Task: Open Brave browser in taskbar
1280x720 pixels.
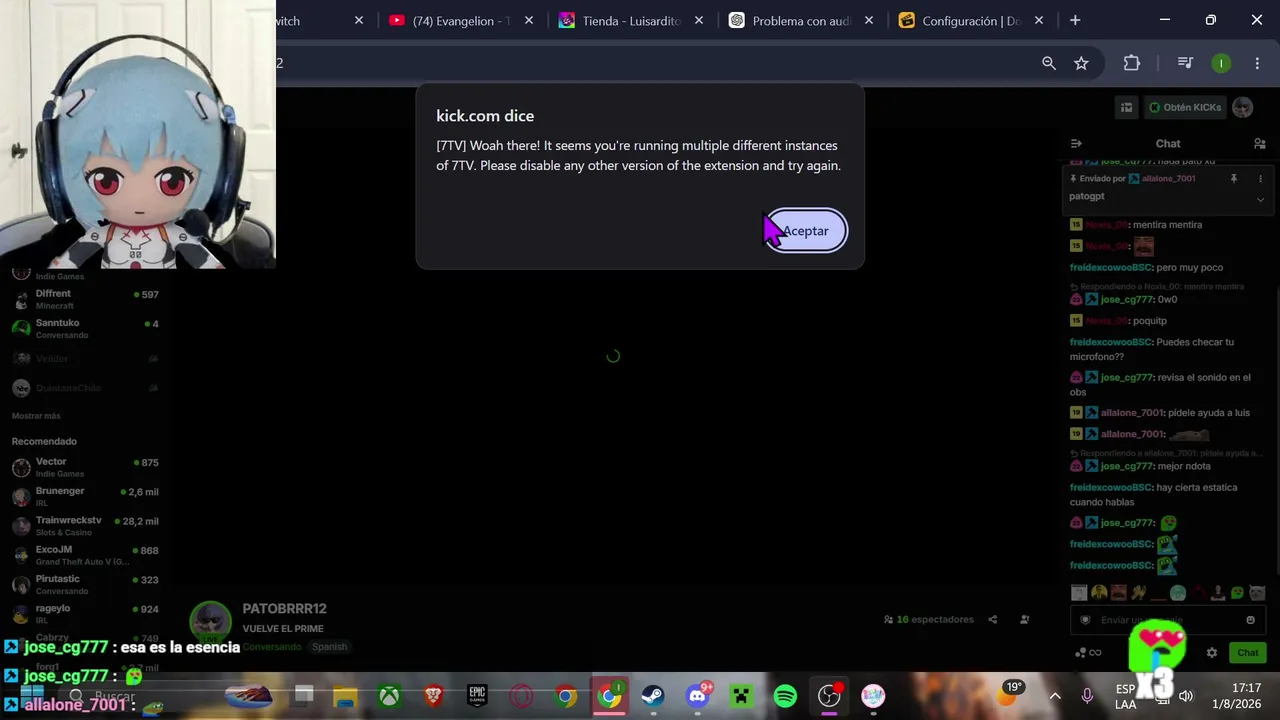Action: pyautogui.click(x=433, y=696)
